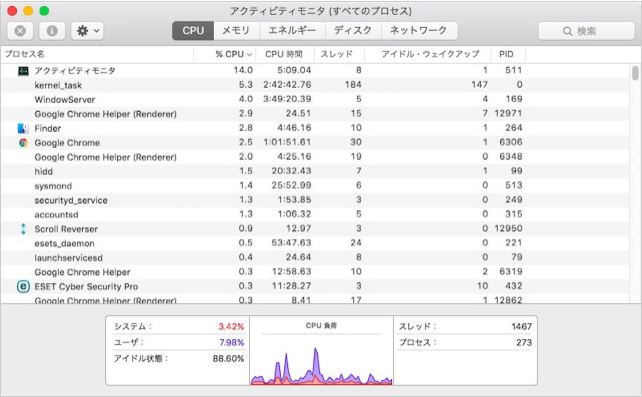Click the 検索 search field
Screen dimensions: 642x397
pyautogui.click(x=586, y=31)
